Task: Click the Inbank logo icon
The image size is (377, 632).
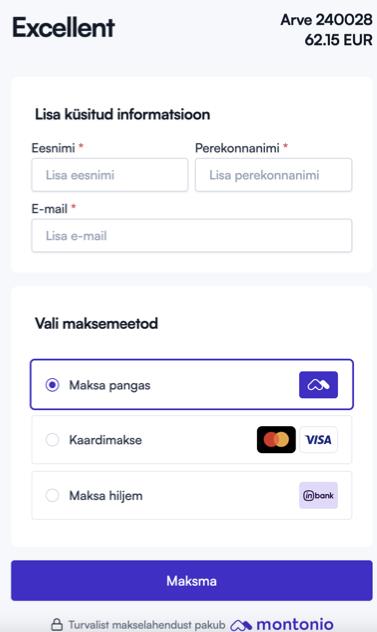Action: [x=319, y=495]
